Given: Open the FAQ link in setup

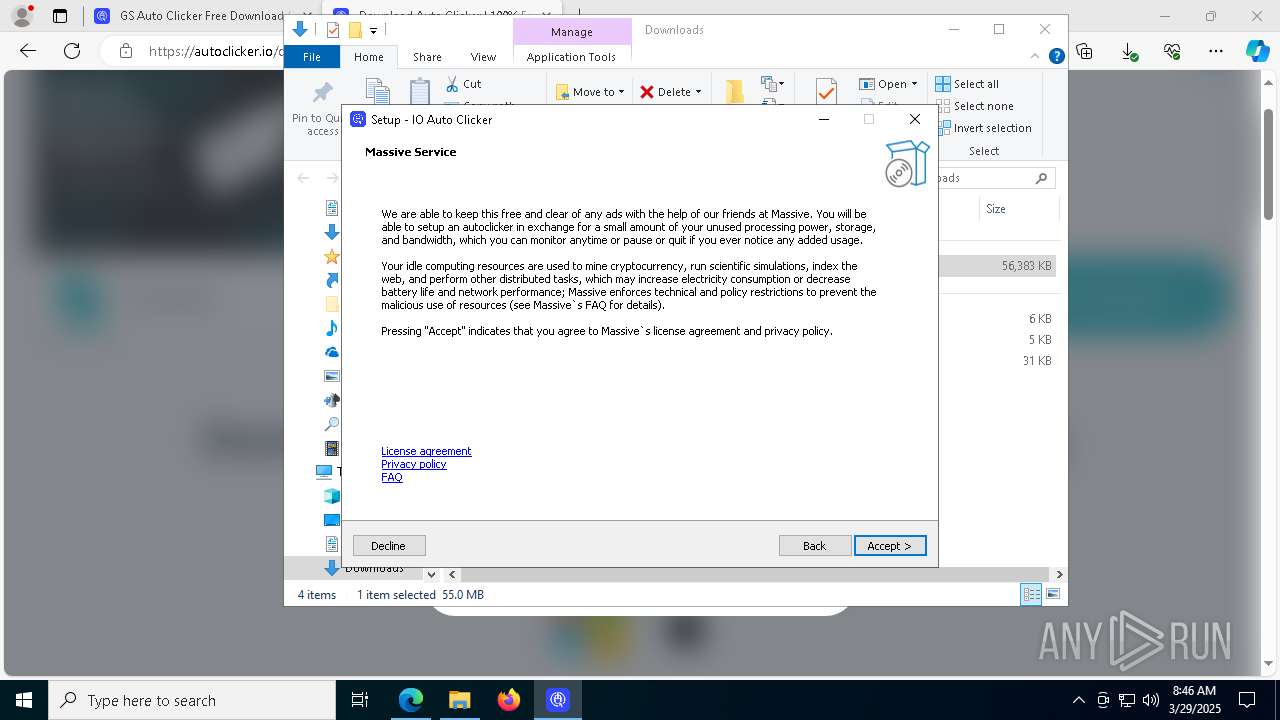Looking at the screenshot, I should tap(392, 477).
